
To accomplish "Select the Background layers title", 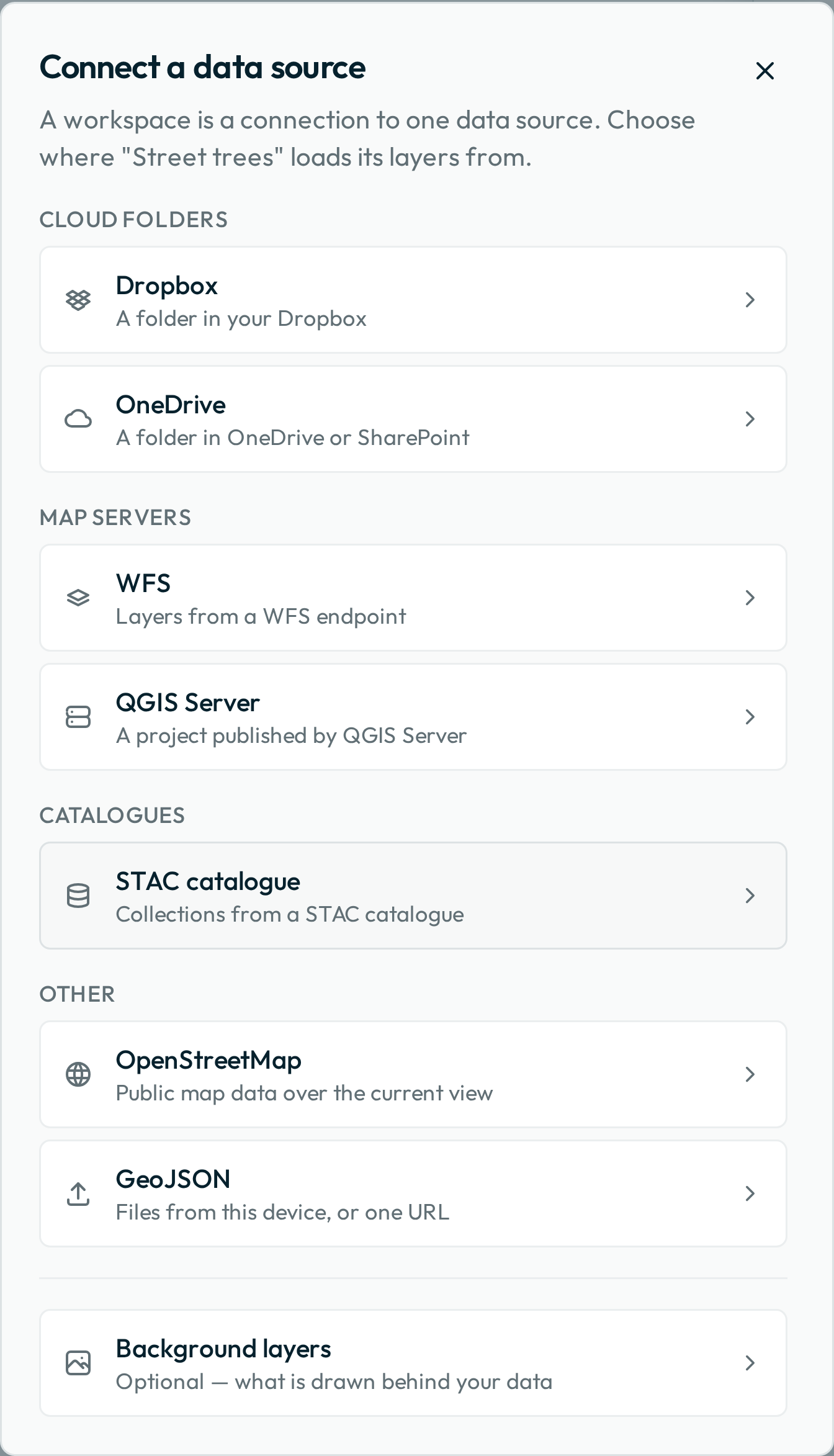I will pos(223,1349).
